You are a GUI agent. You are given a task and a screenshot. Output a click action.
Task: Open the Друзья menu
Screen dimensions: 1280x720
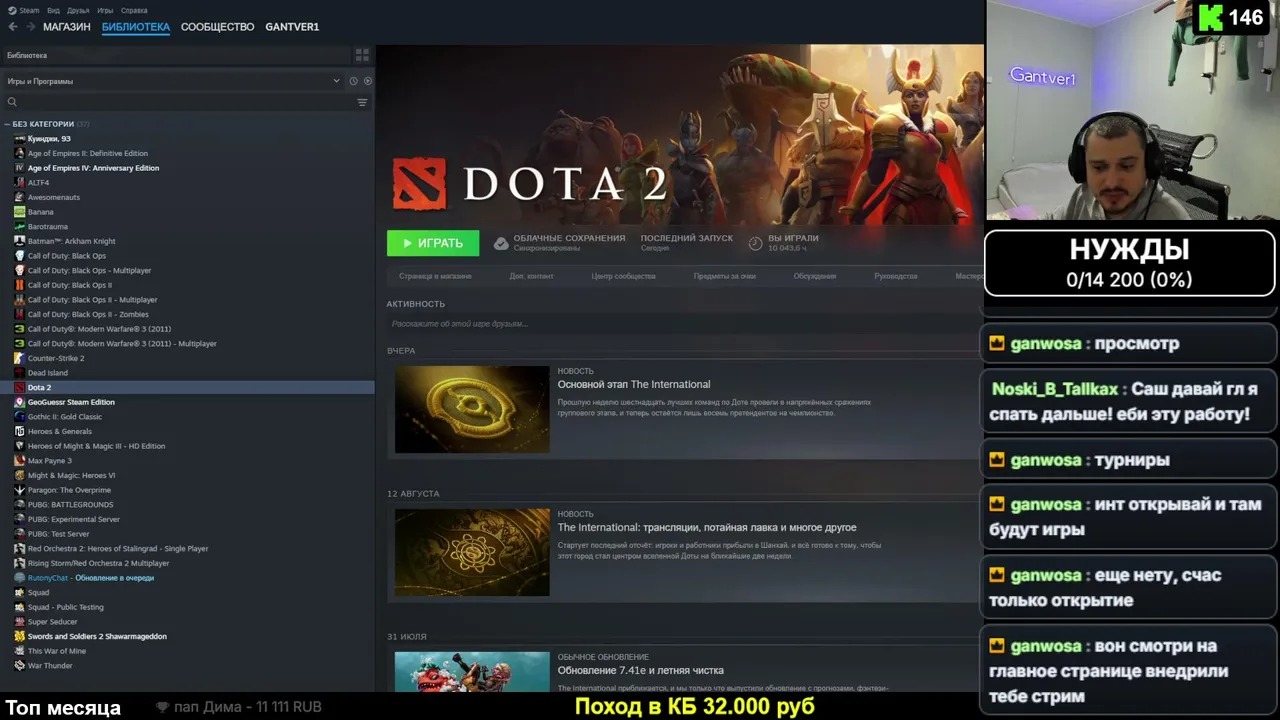click(79, 10)
